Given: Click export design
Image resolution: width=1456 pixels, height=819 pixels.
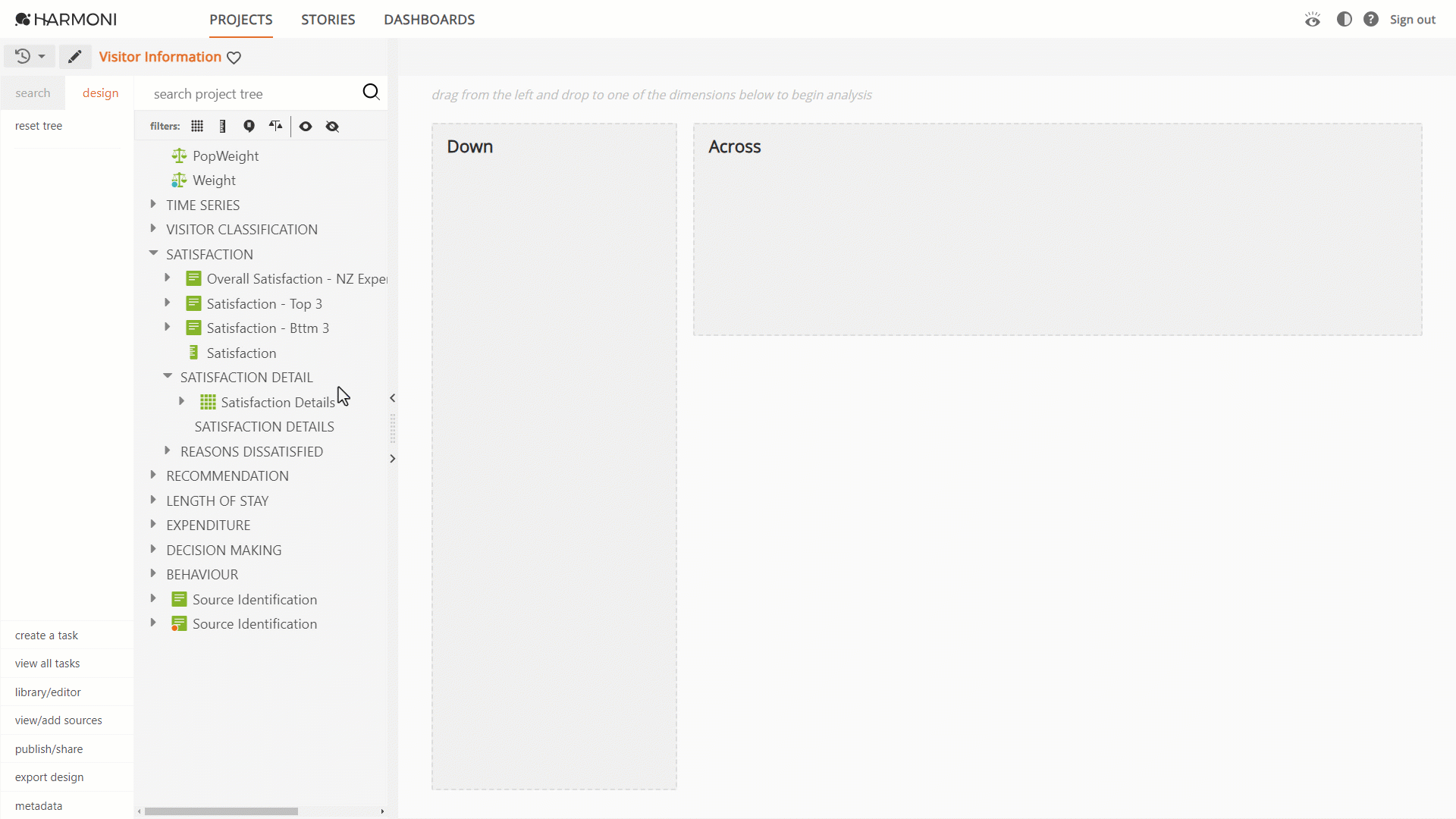Looking at the screenshot, I should coord(49,777).
